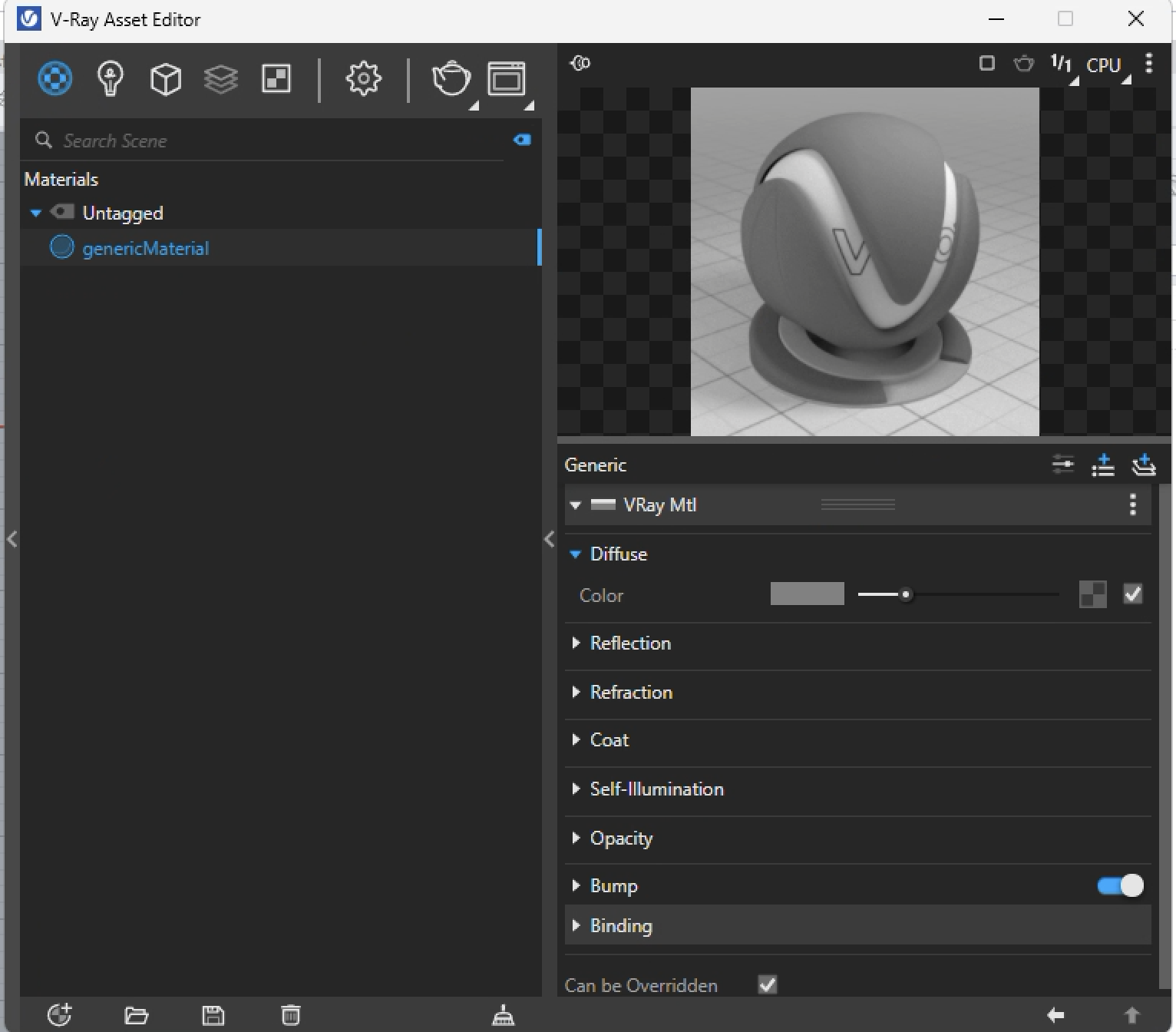The height and width of the screenshot is (1032, 1176).
Task: Click the Save asset floppy icon
Action: [213, 1016]
